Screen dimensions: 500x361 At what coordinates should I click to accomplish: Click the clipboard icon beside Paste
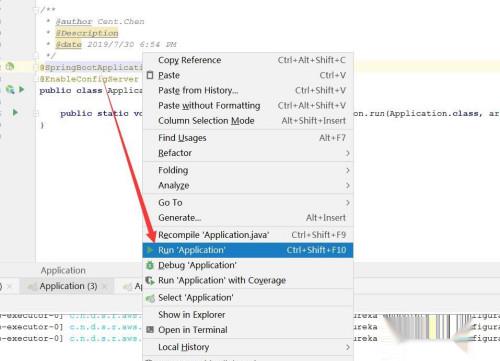pyautogui.click(x=150, y=75)
